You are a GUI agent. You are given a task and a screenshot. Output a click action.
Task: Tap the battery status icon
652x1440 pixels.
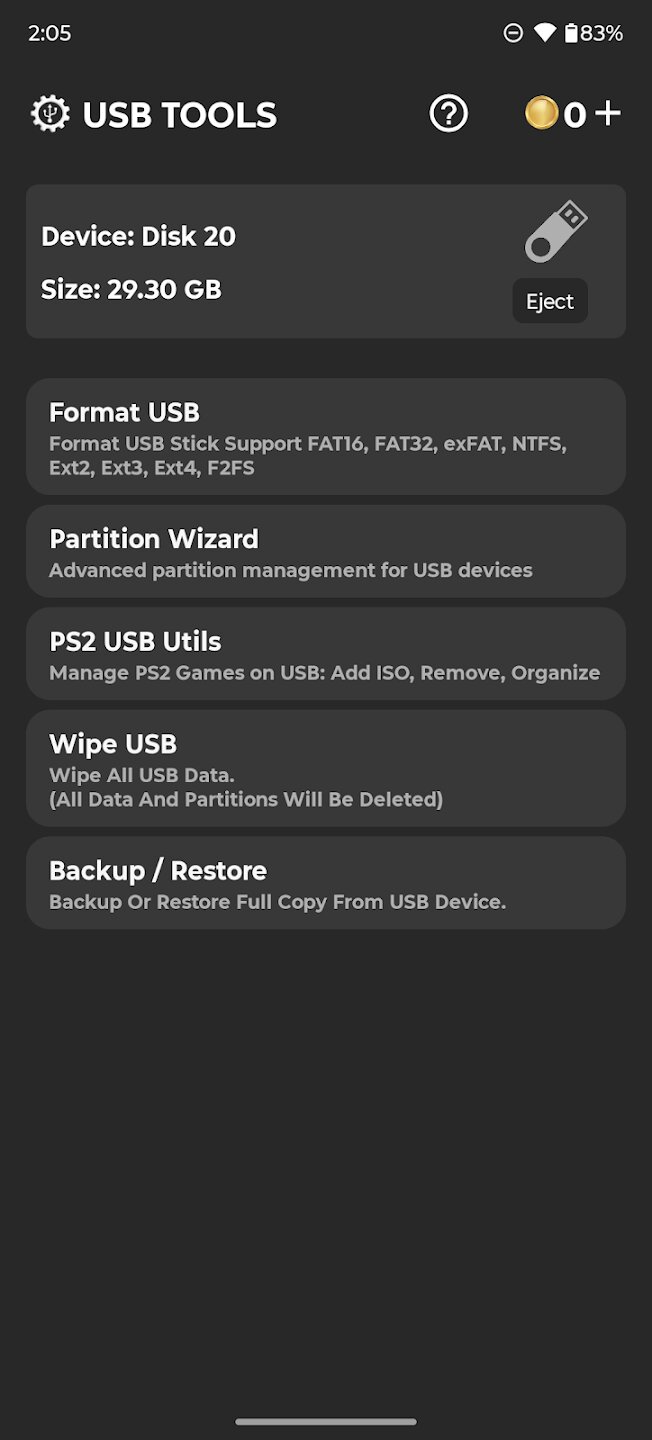571,33
